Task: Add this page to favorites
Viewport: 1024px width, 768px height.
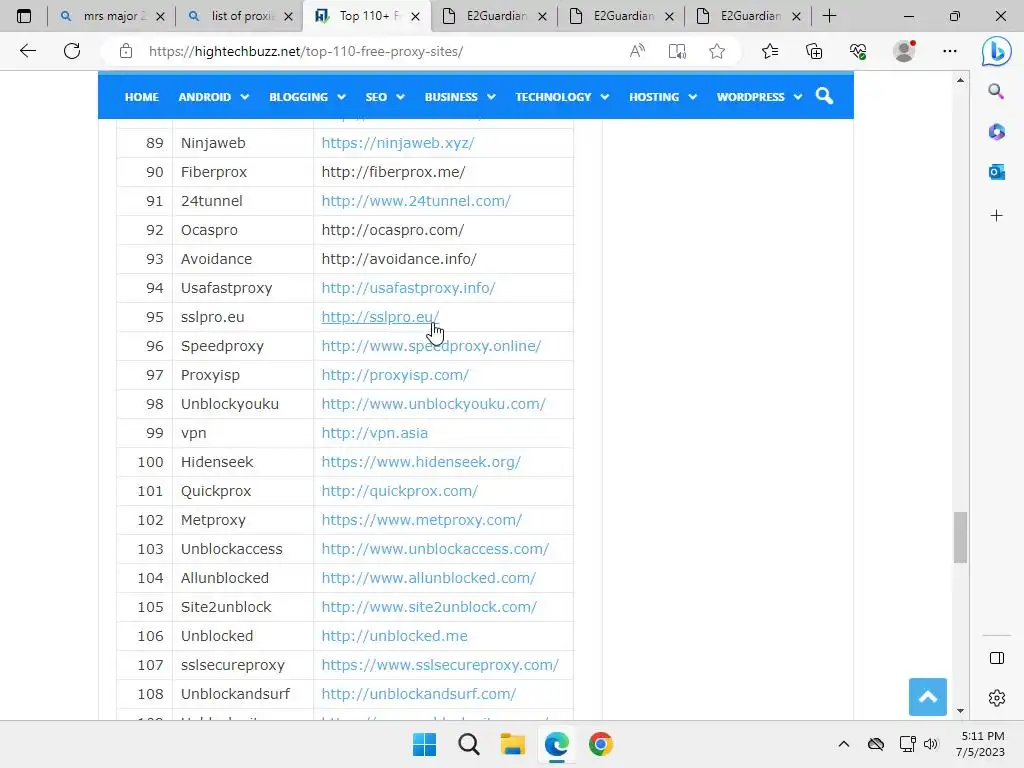Action: (717, 51)
